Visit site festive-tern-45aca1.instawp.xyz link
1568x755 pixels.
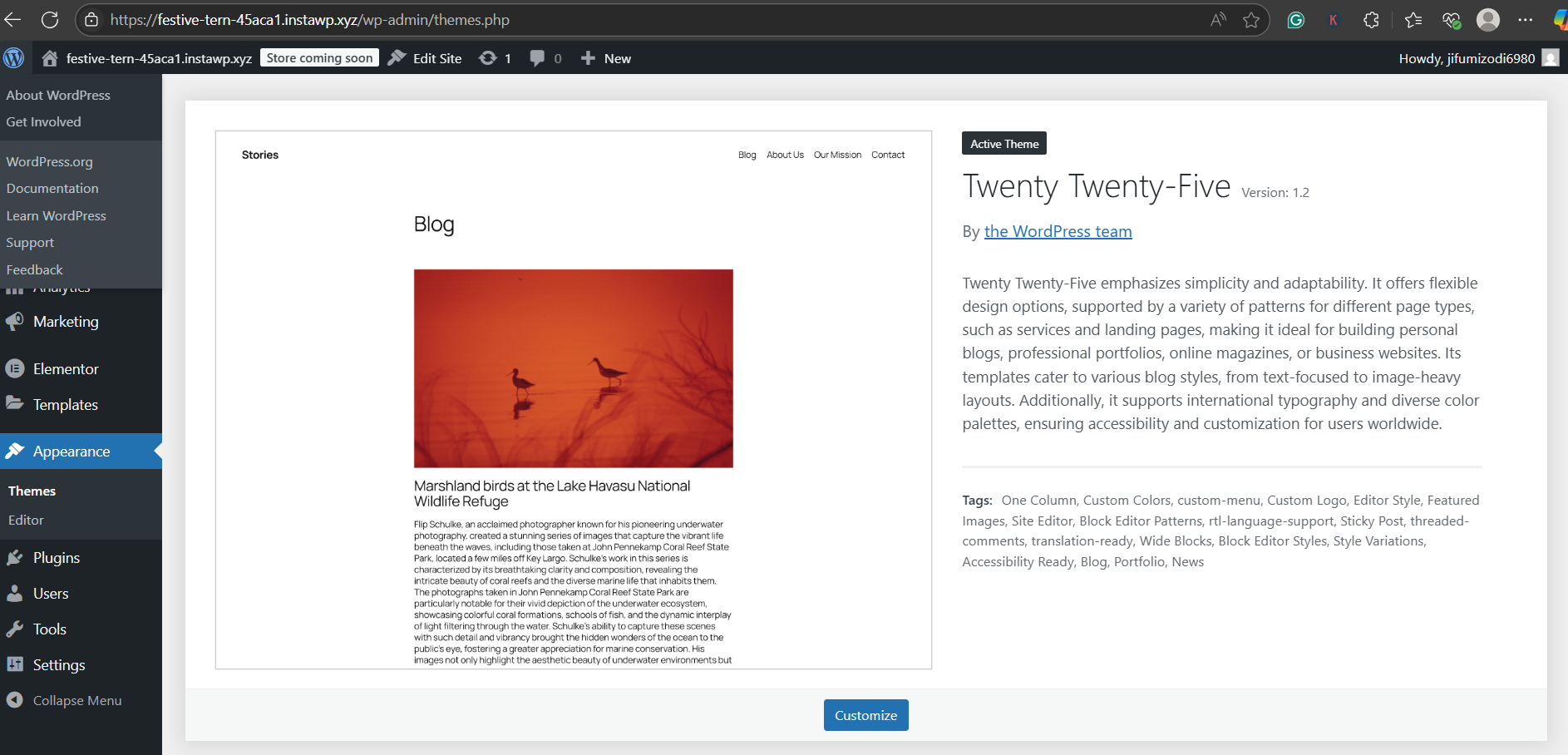159,58
